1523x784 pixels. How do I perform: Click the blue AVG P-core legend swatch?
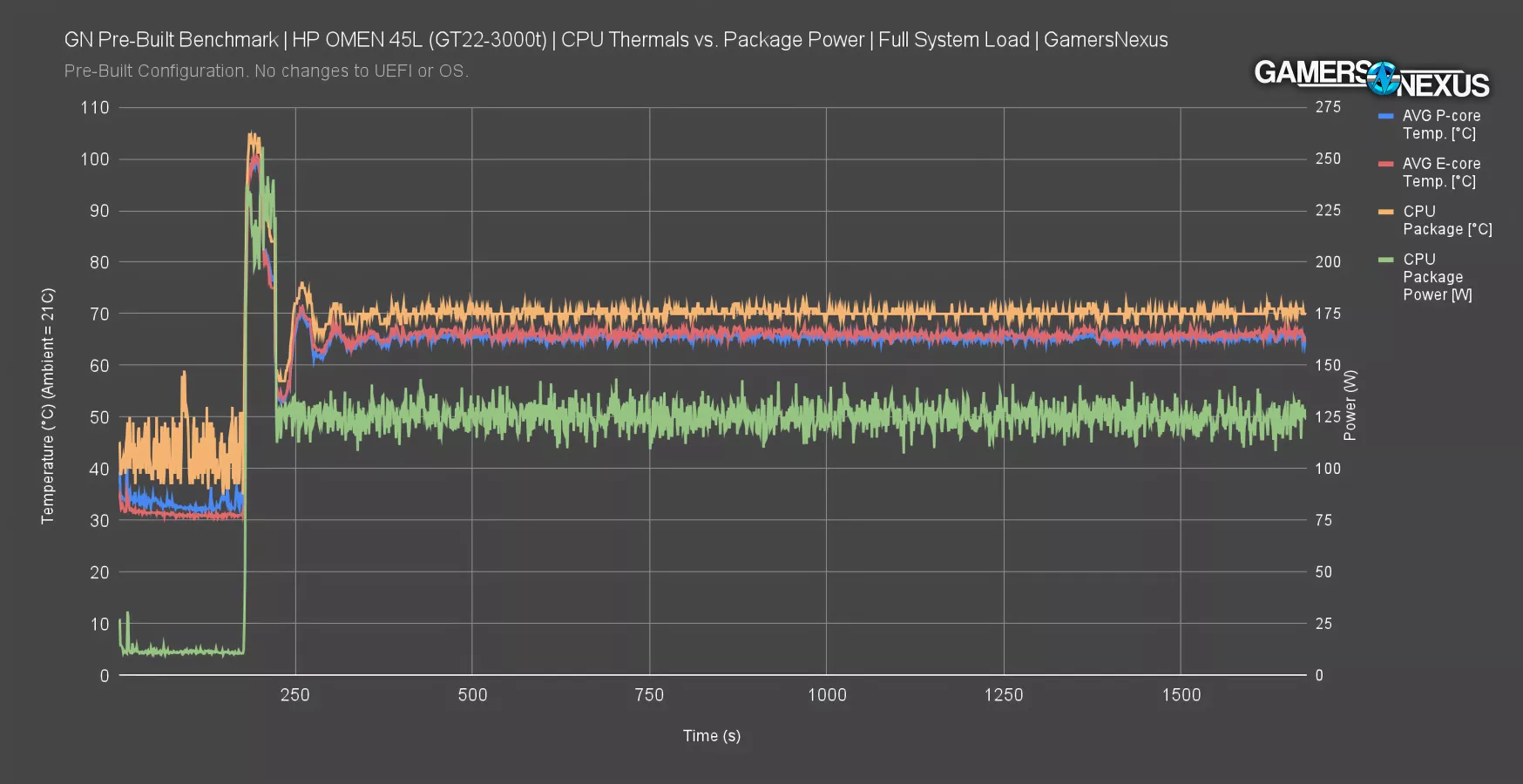(1385, 116)
